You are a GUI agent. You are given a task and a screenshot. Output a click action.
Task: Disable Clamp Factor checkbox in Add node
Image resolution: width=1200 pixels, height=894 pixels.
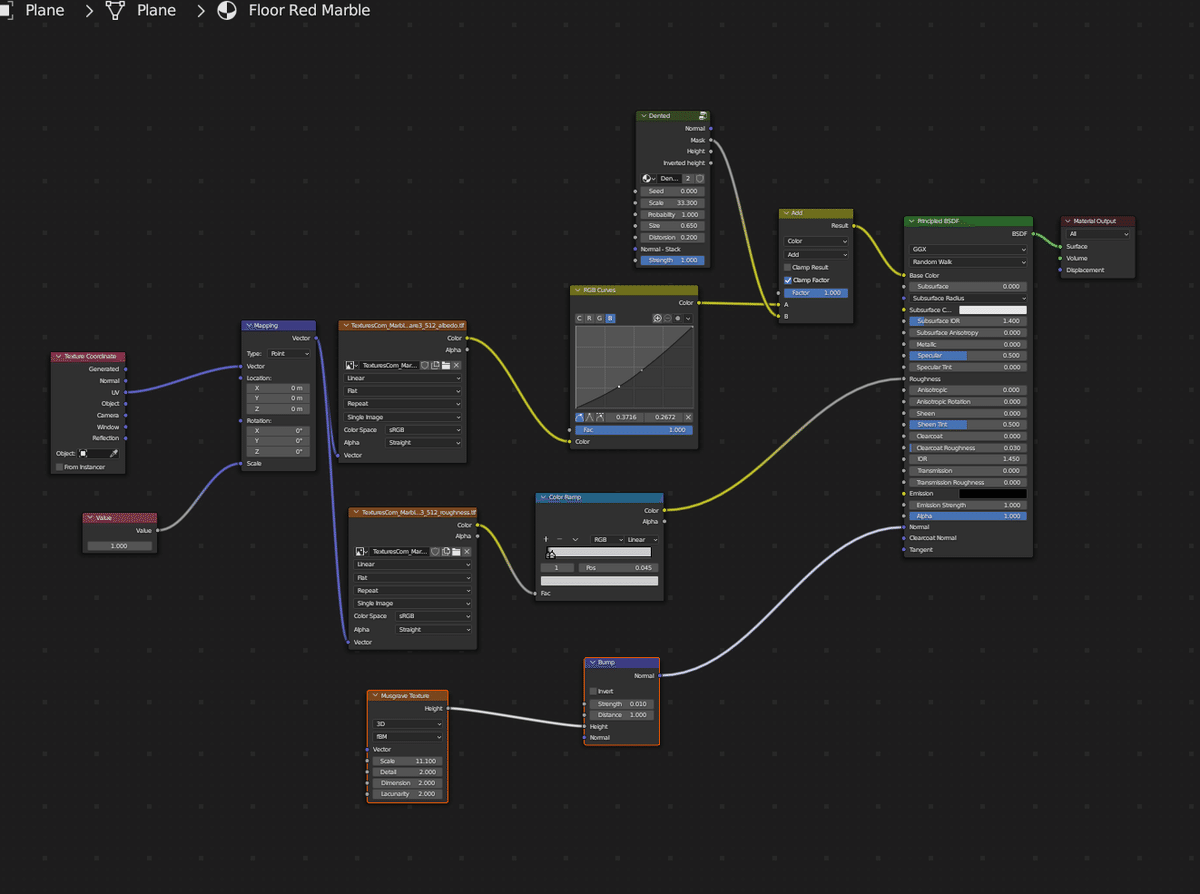788,280
